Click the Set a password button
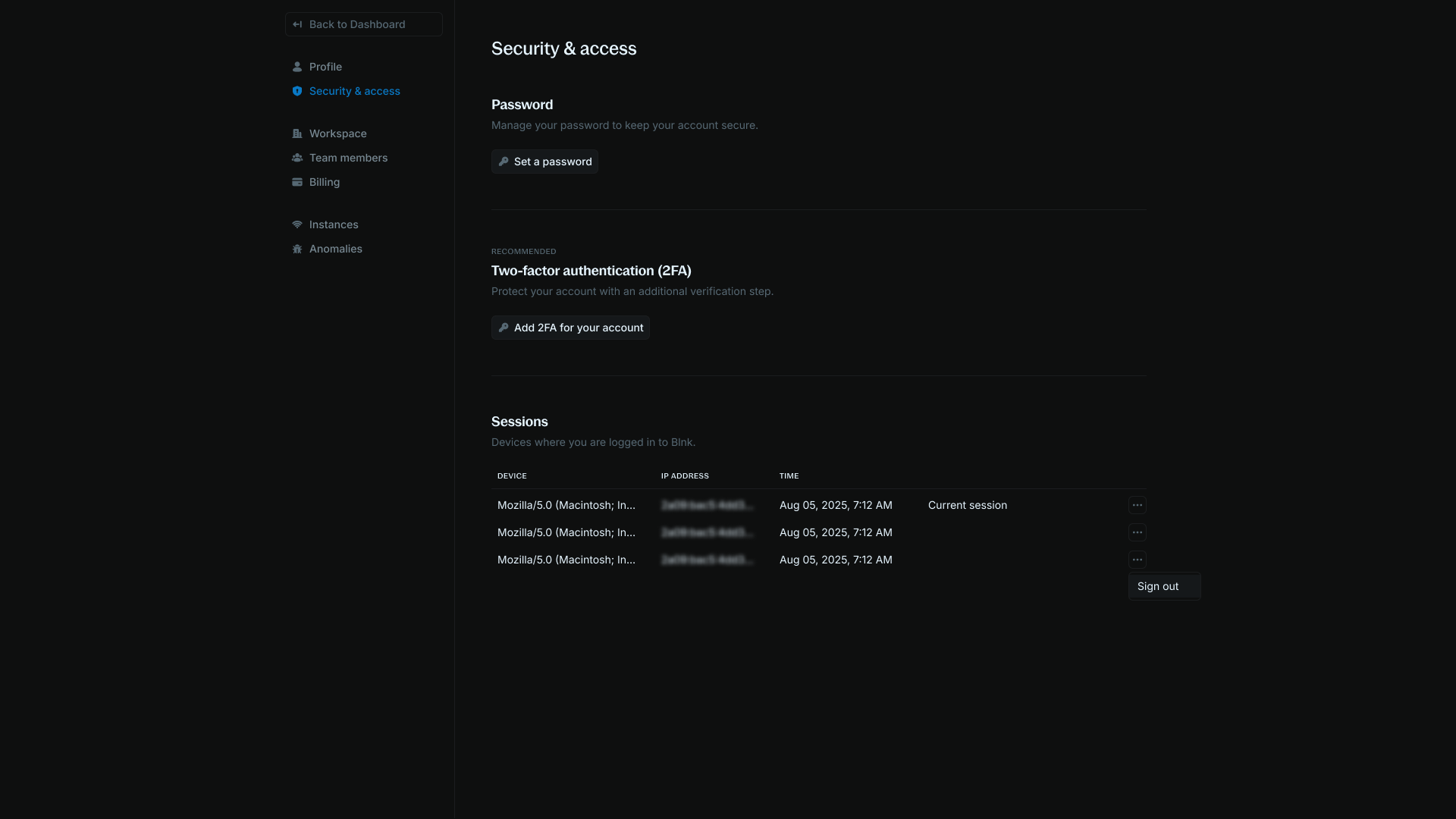 point(544,162)
